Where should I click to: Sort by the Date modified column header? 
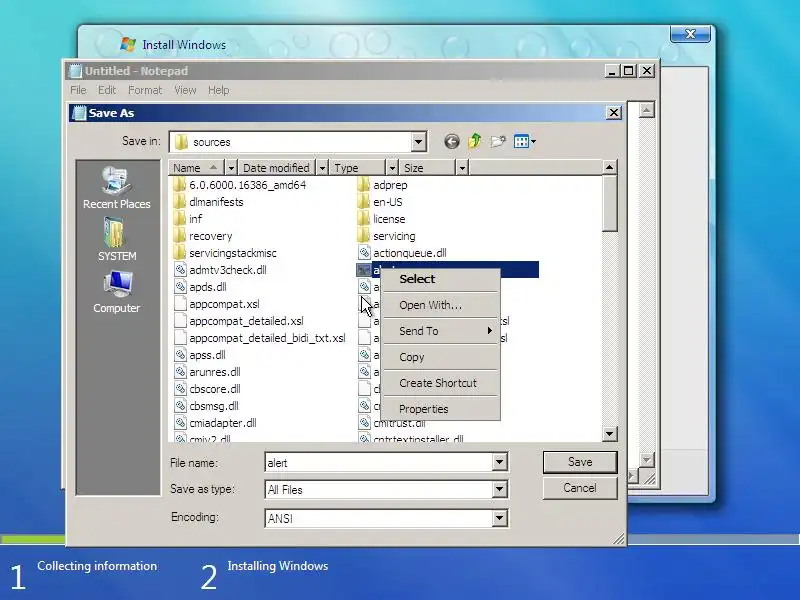point(277,167)
